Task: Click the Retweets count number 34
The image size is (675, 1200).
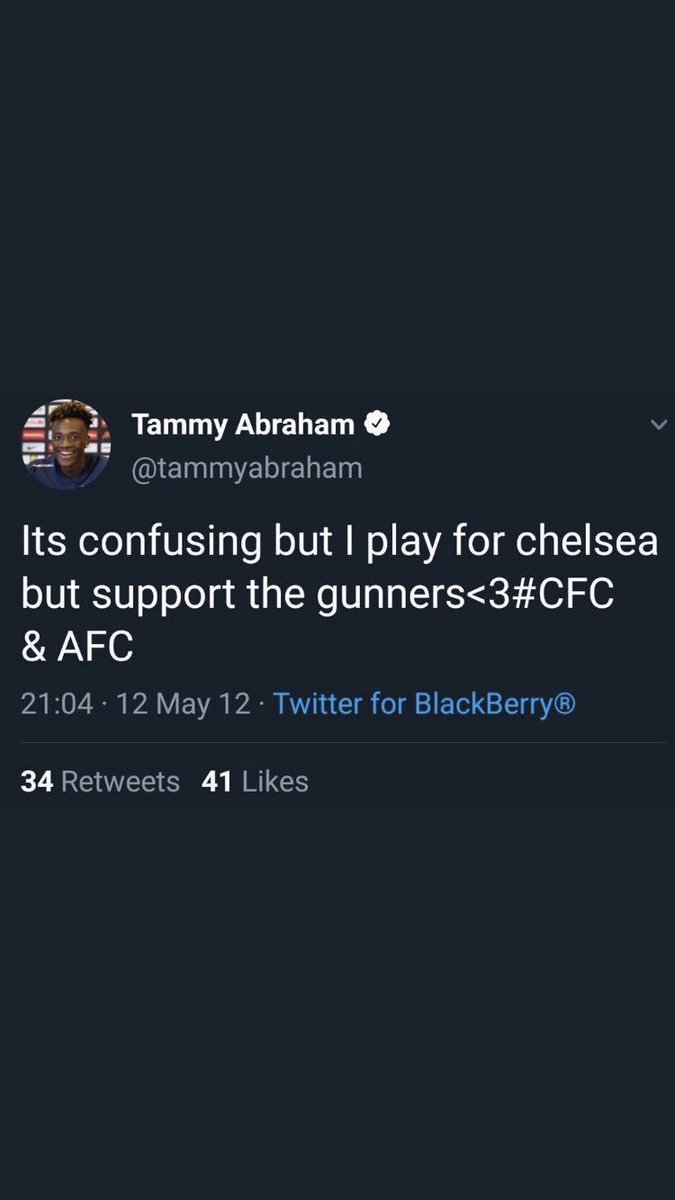Action: point(37,781)
